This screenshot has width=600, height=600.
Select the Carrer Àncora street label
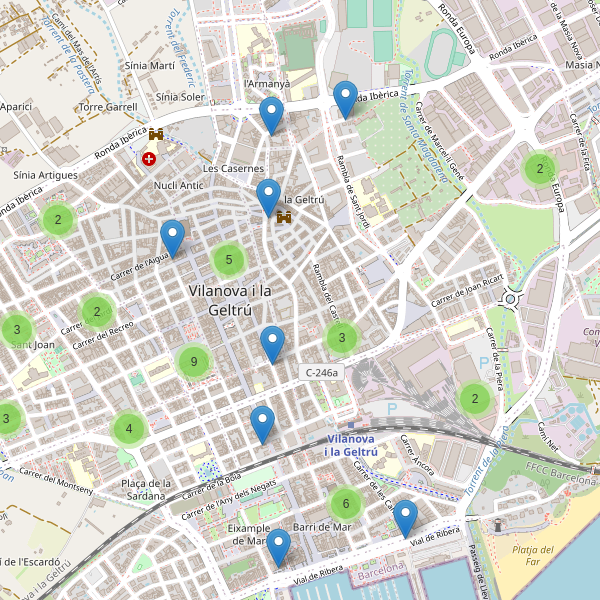click(417, 455)
